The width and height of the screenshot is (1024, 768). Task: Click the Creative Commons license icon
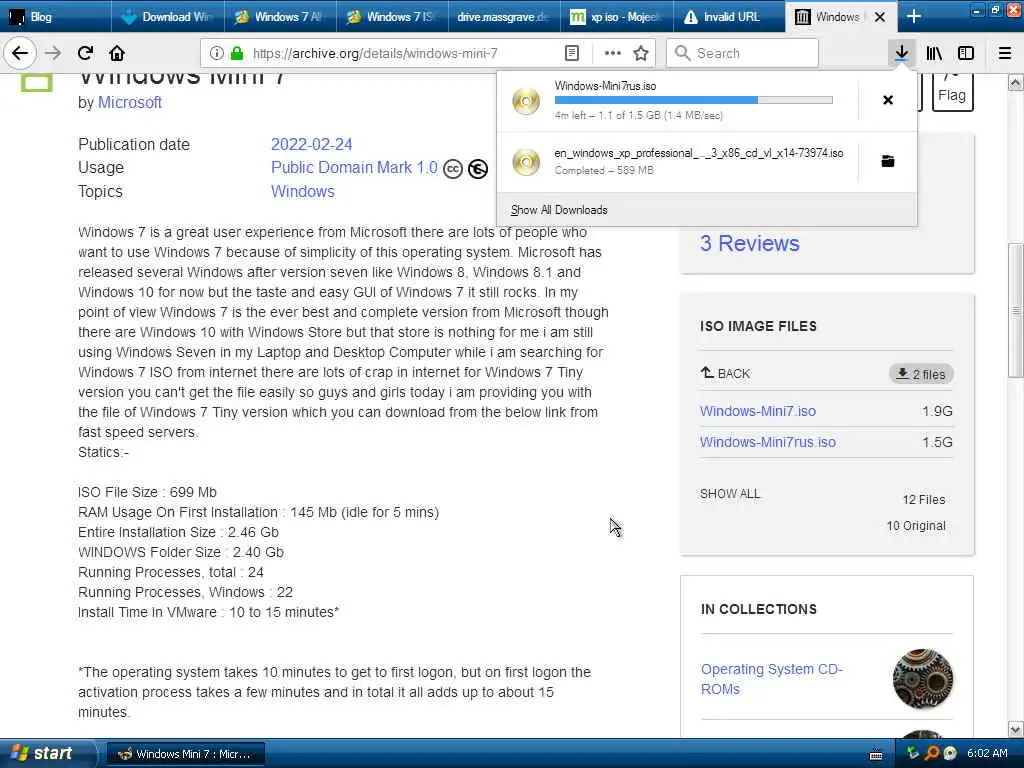point(453,168)
